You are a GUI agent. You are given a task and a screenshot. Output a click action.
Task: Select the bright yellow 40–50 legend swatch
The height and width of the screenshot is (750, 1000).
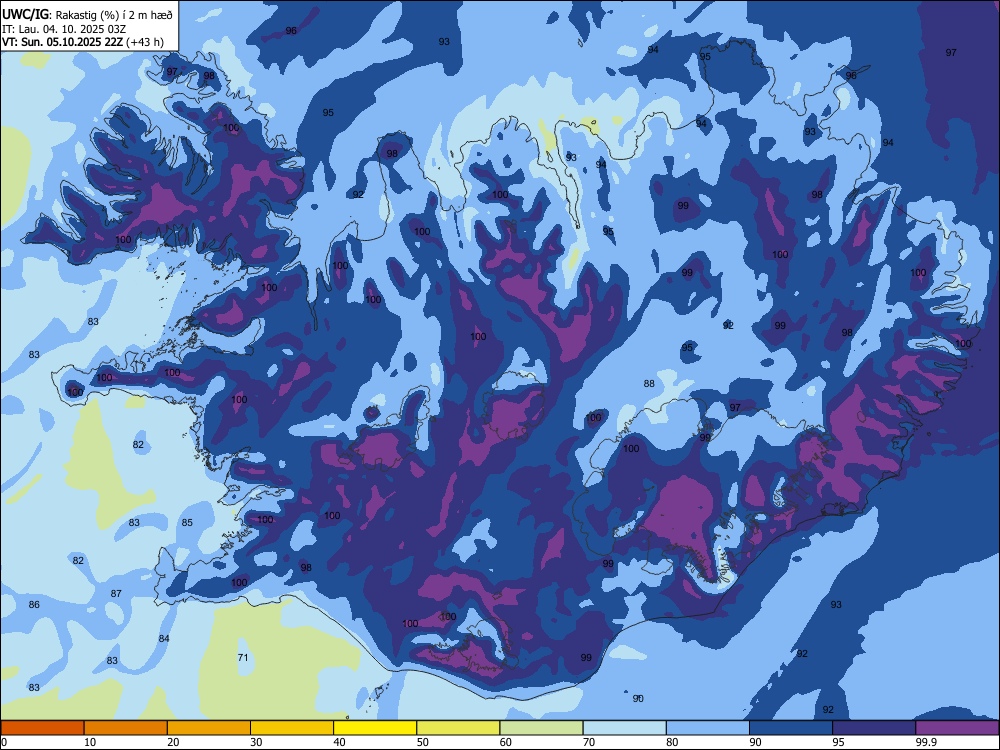click(375, 728)
